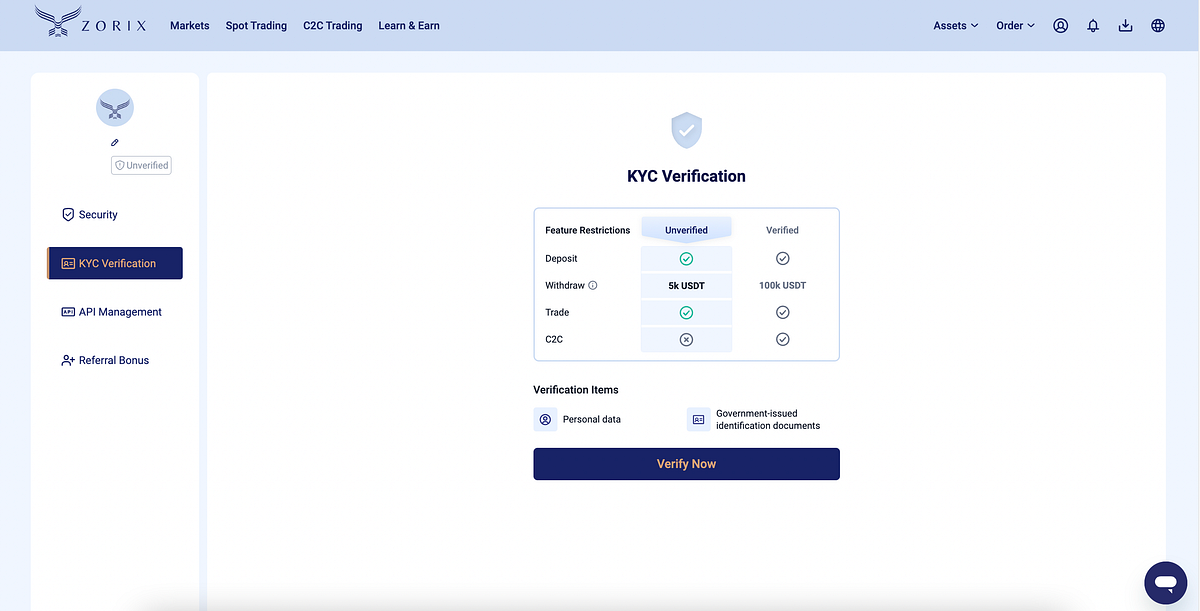Open the Order dropdown menu
The width and height of the screenshot is (1200, 611).
tap(1014, 25)
